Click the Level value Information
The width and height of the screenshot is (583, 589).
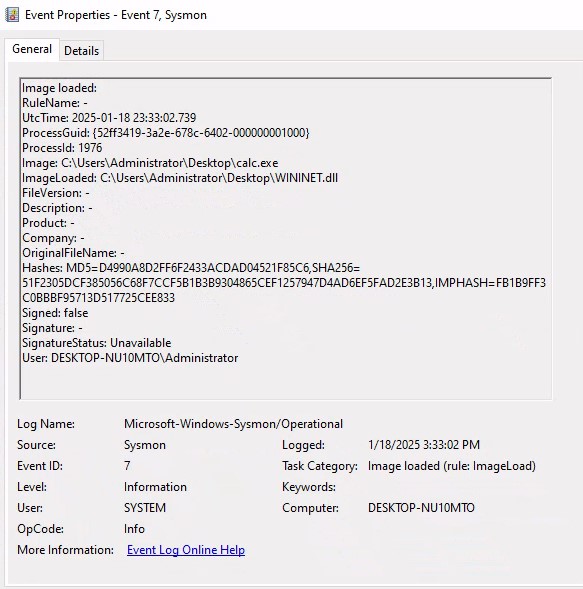pos(155,487)
